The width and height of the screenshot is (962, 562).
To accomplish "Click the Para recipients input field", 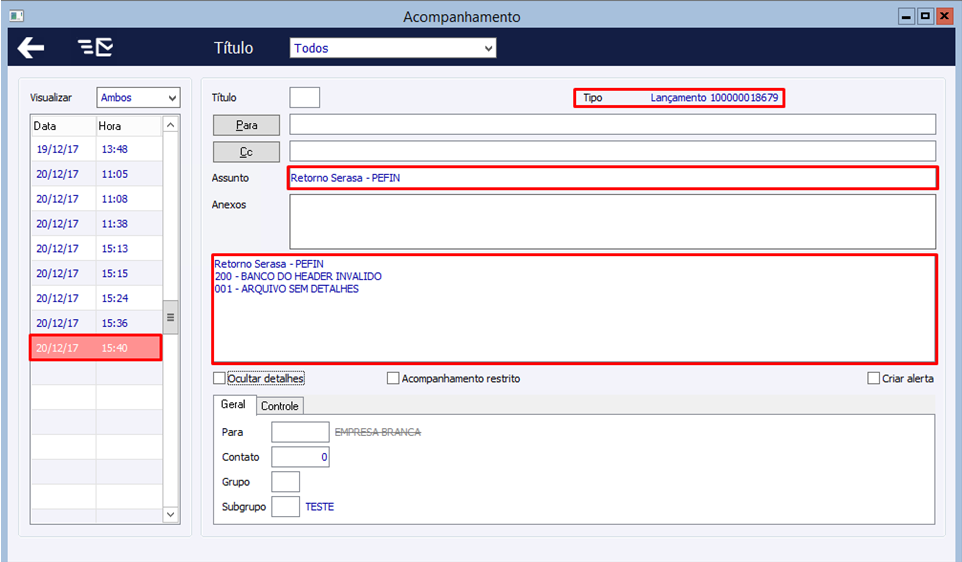I will click(612, 125).
